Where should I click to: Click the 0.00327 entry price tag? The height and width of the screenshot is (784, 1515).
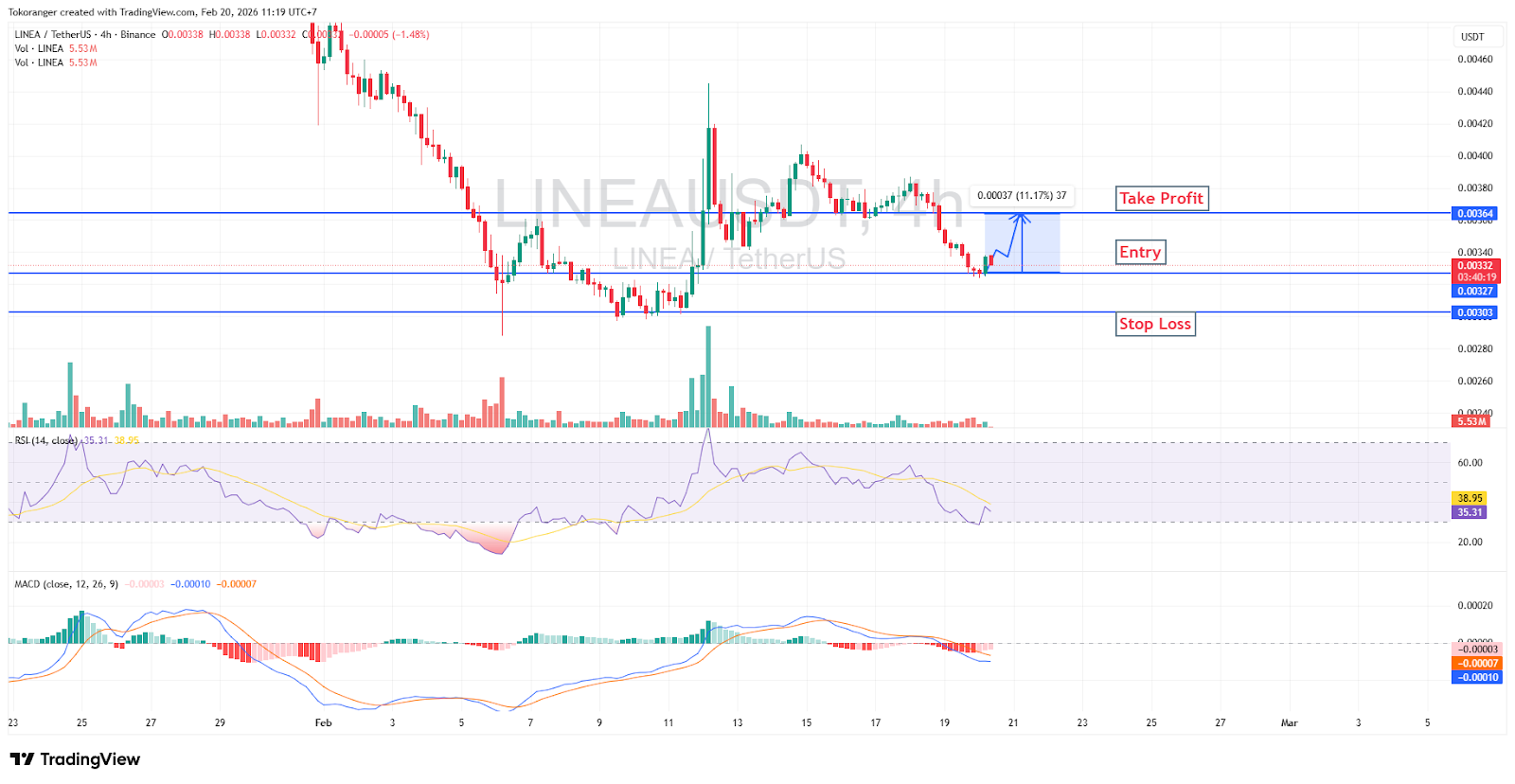pos(1474,292)
